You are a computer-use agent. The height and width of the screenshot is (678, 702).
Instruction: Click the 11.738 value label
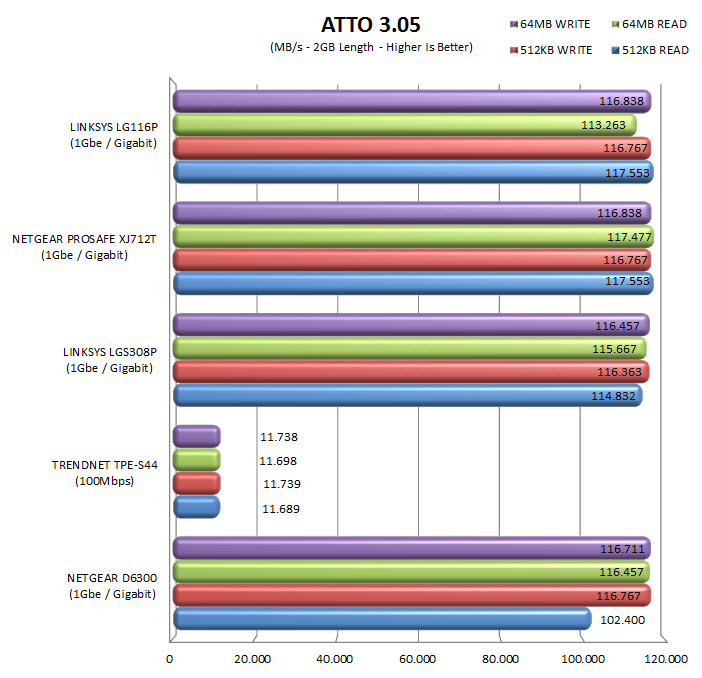[x=279, y=437]
